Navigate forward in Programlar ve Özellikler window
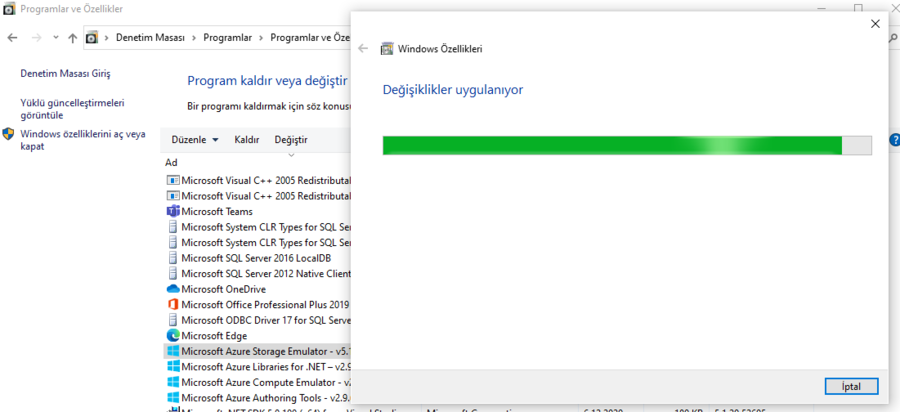Viewport: 900px width, 412px height. click(x=36, y=38)
